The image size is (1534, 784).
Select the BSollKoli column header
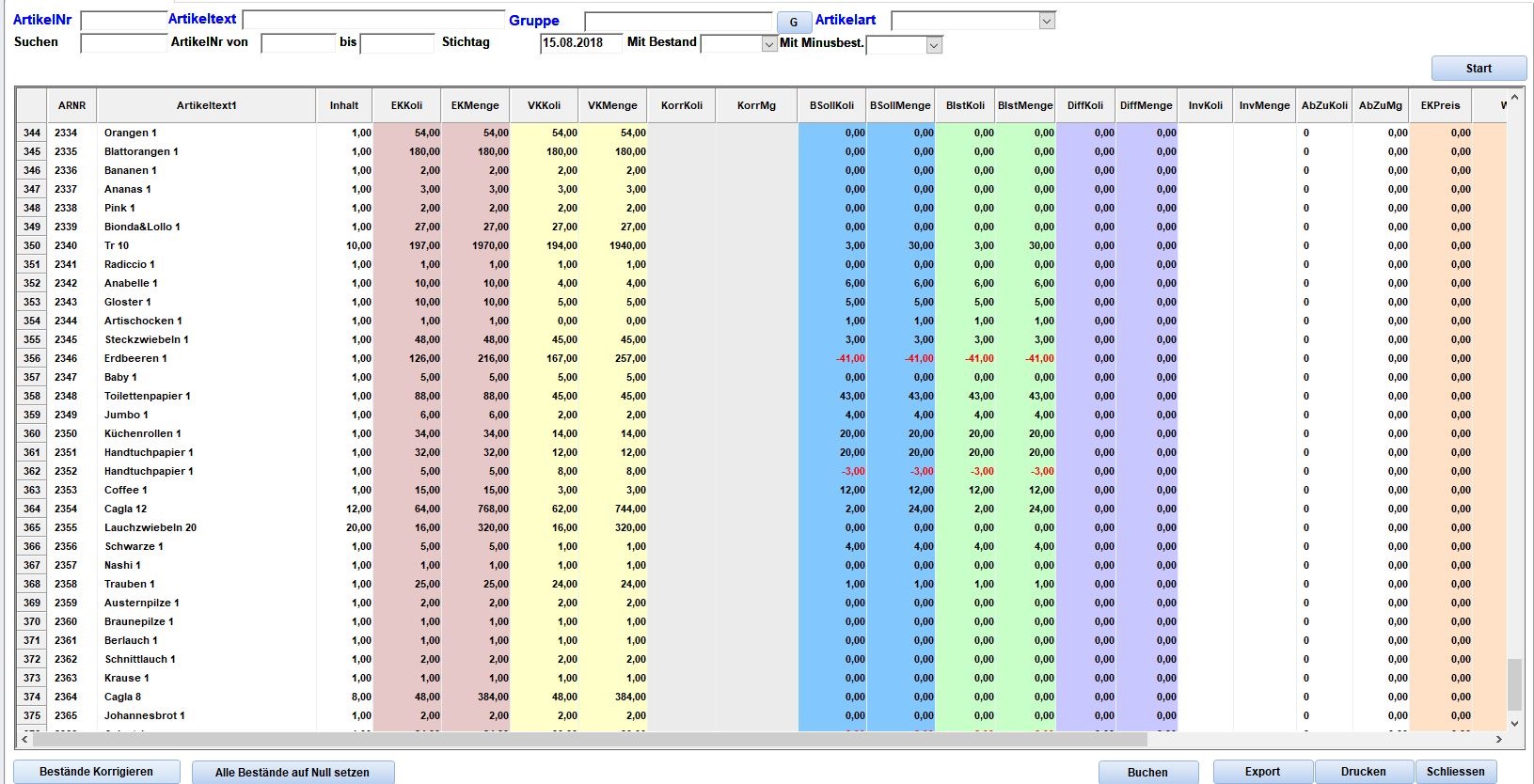coord(832,105)
